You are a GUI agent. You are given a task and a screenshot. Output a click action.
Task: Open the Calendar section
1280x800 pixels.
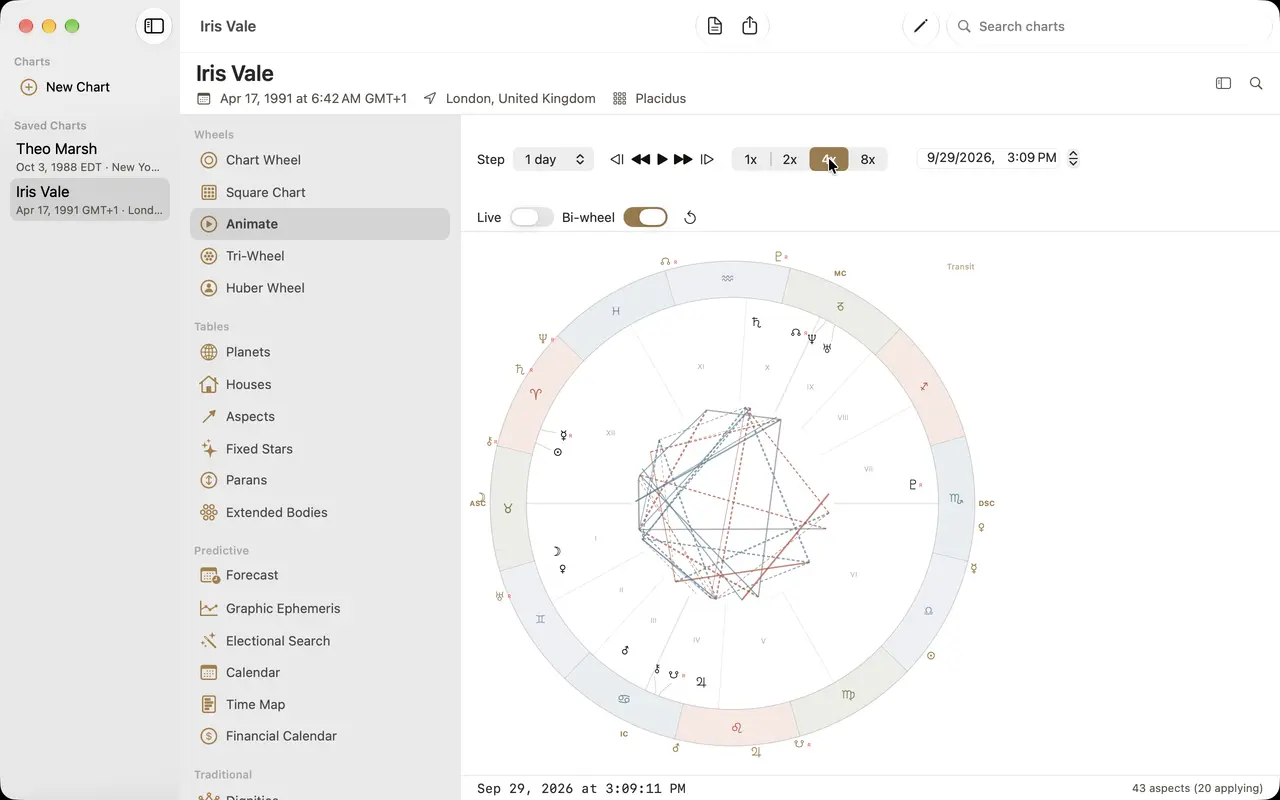point(320,672)
